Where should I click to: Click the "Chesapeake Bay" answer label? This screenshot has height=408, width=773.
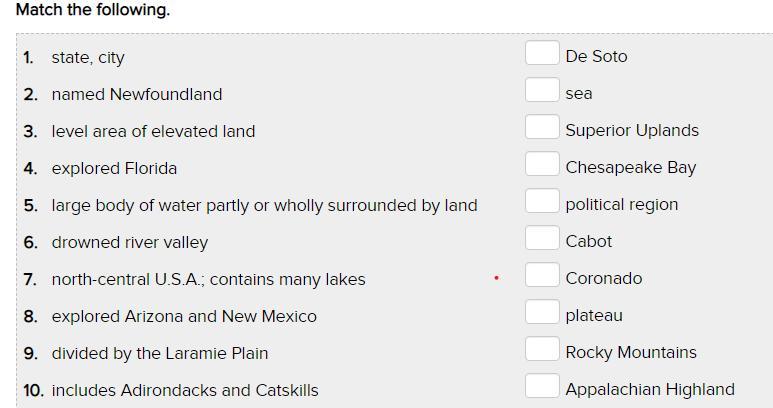[x=630, y=168]
